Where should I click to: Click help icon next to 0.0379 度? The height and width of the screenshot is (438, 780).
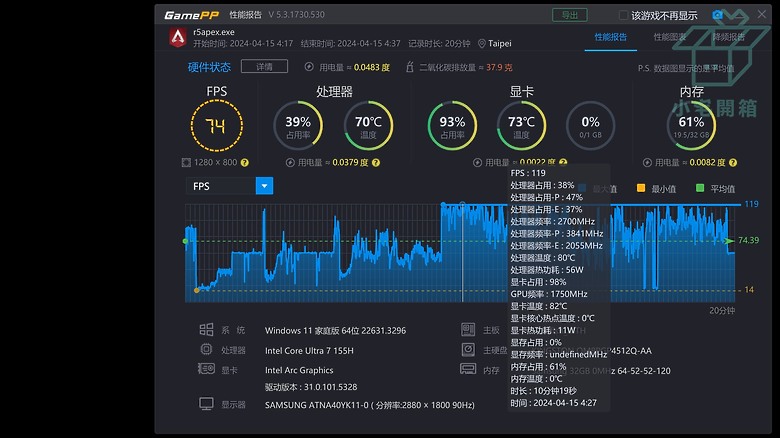point(376,162)
